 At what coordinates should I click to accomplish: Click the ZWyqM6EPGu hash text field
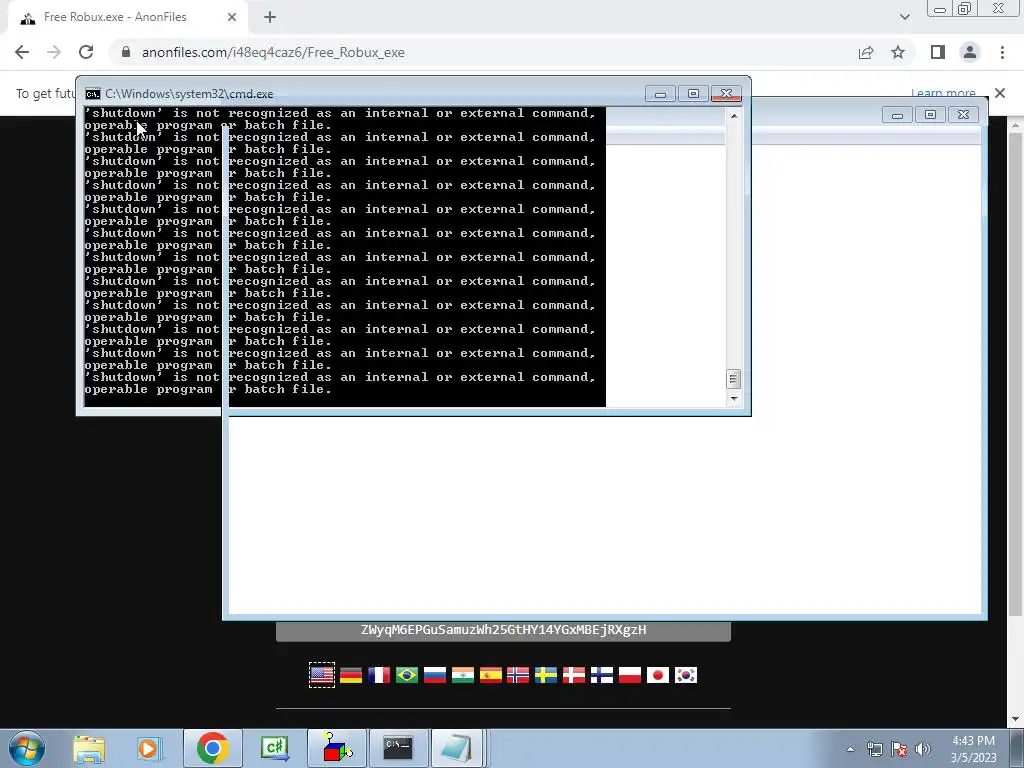coord(503,630)
